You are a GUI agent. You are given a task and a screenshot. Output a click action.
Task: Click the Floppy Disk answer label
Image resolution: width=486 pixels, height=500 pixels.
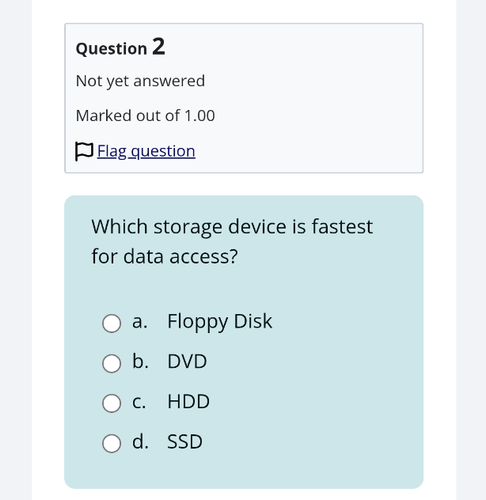pyautogui.click(x=220, y=322)
